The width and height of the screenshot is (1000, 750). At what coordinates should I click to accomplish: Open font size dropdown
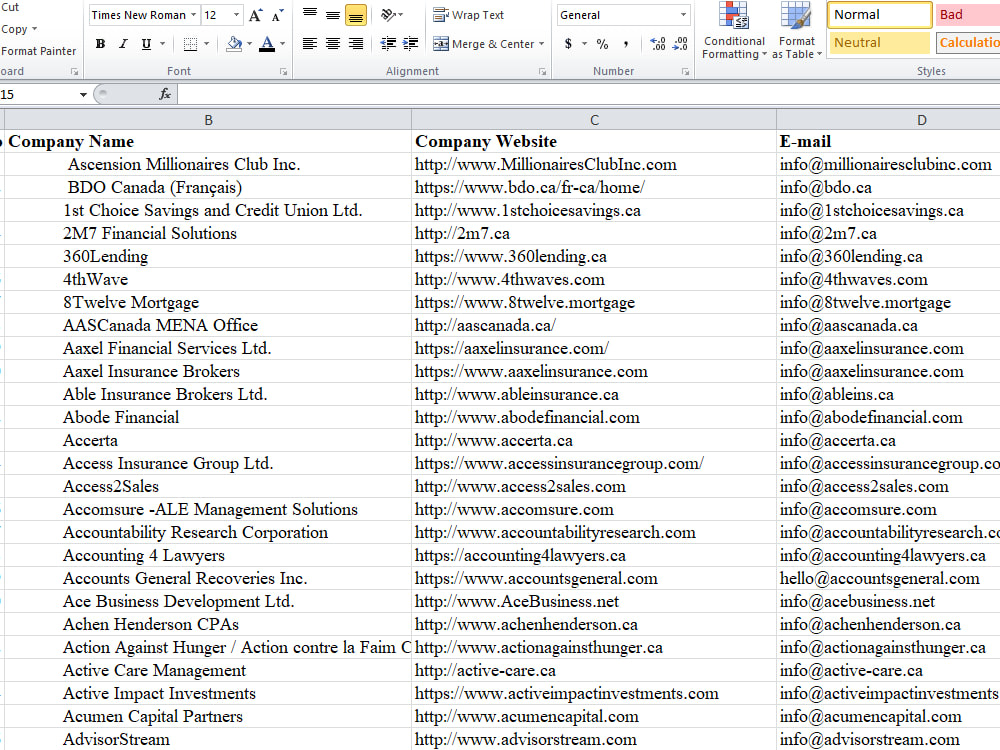[237, 15]
